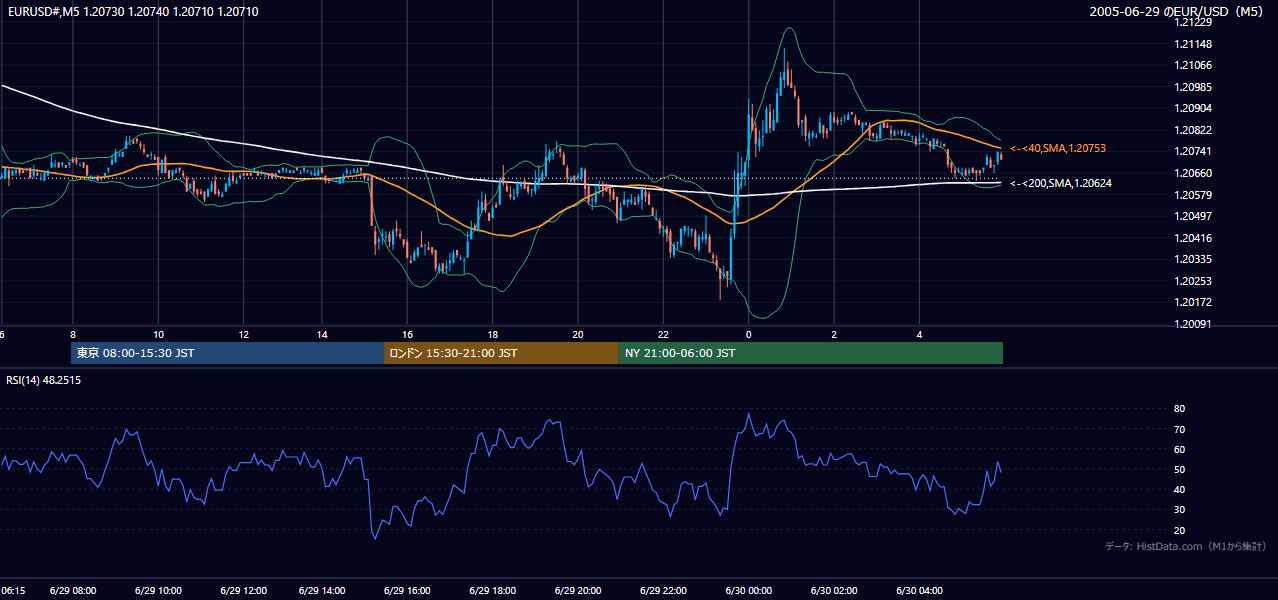Click price scale value 1.20172
1278x600 pixels.
pyautogui.click(x=1192, y=302)
